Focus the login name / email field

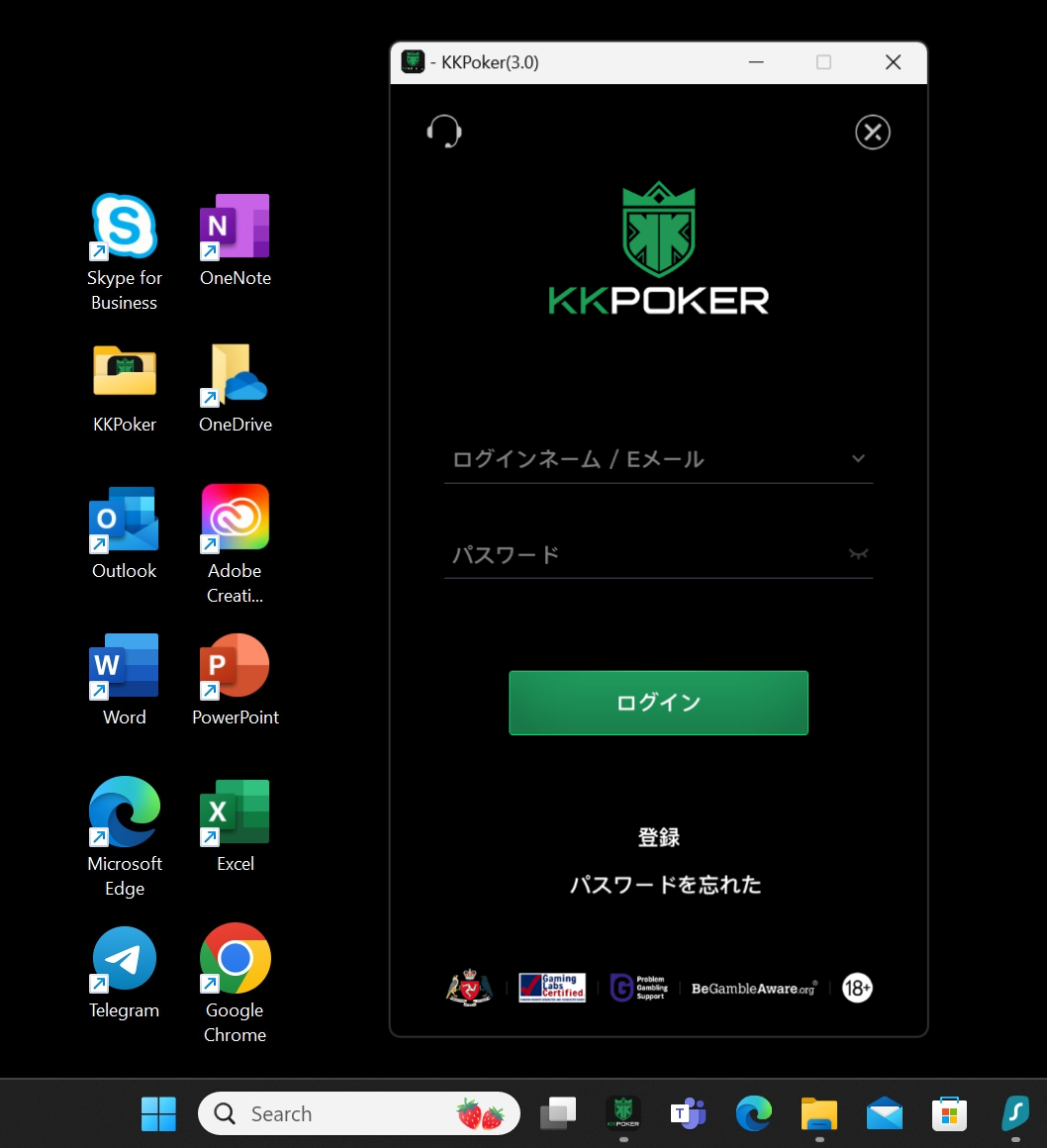658,459
